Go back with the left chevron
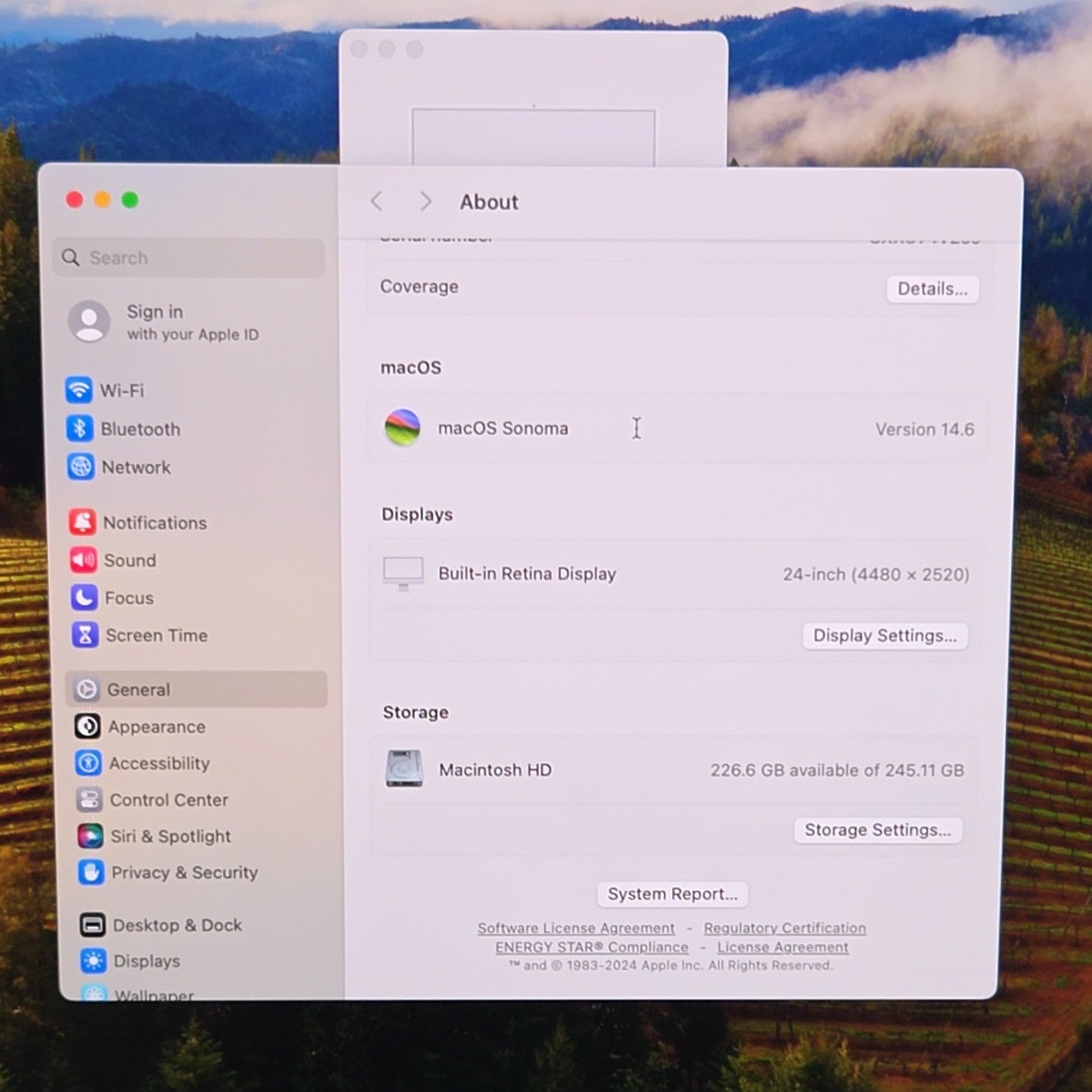The image size is (1092, 1092). (376, 201)
